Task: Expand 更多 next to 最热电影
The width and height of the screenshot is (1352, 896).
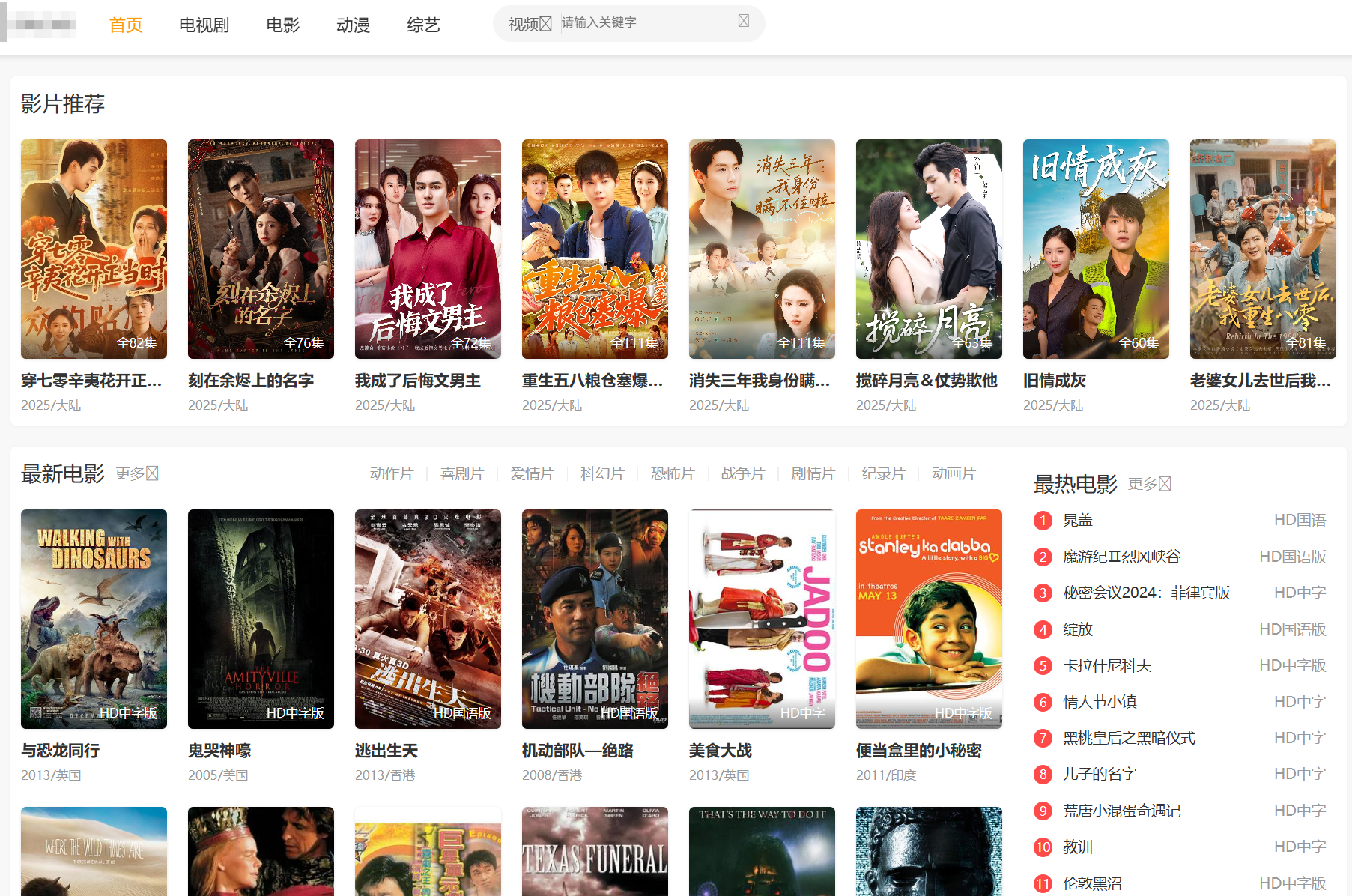Action: coord(1149,484)
